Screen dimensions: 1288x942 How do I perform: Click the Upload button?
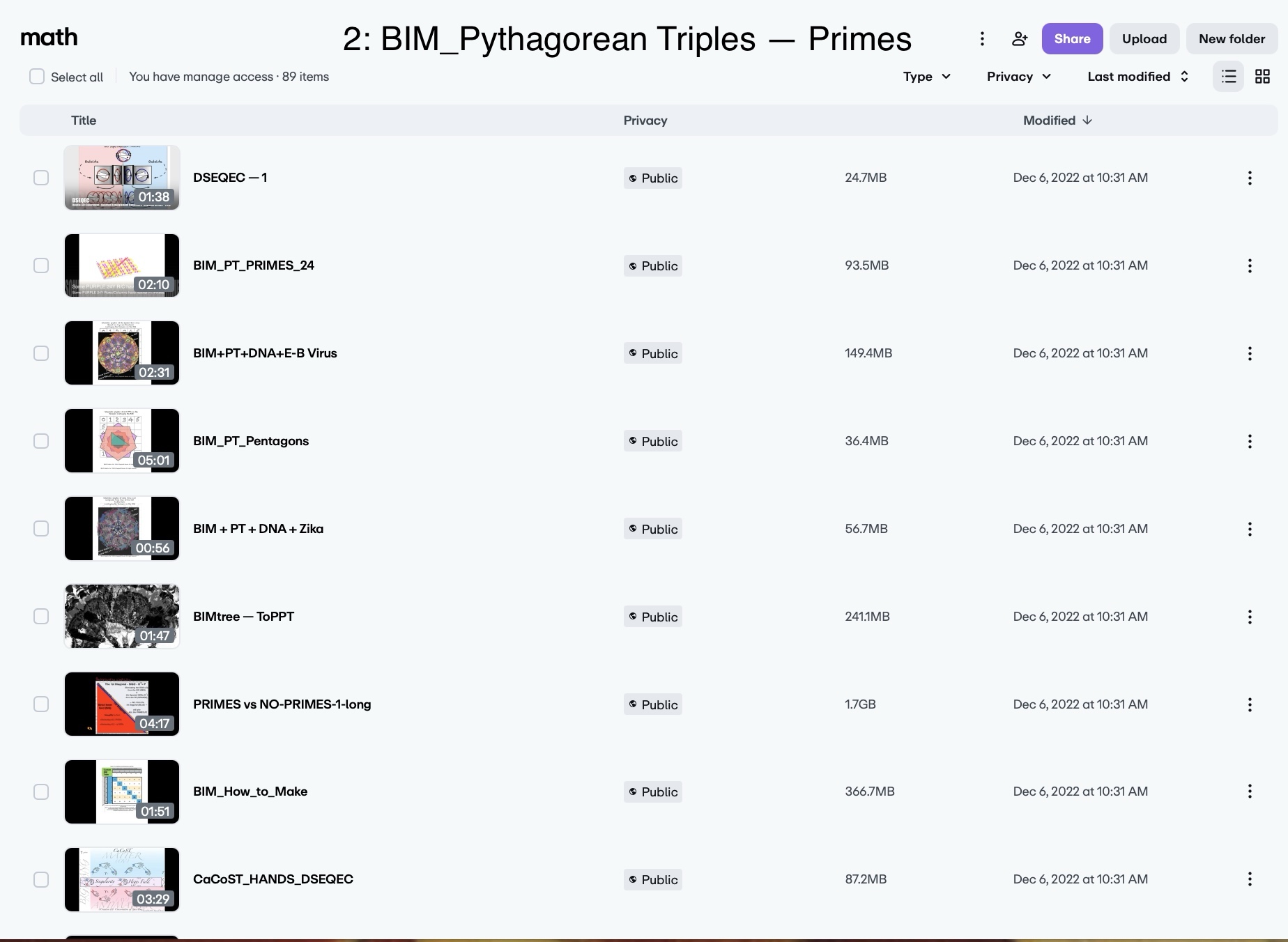1144,39
